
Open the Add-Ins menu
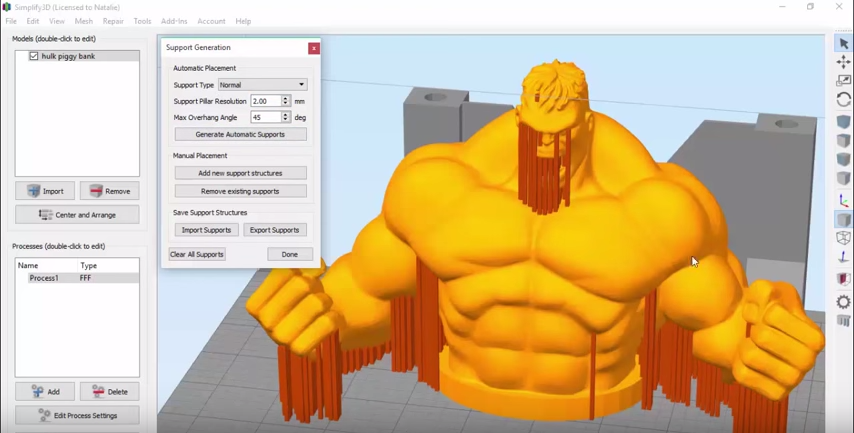click(174, 21)
